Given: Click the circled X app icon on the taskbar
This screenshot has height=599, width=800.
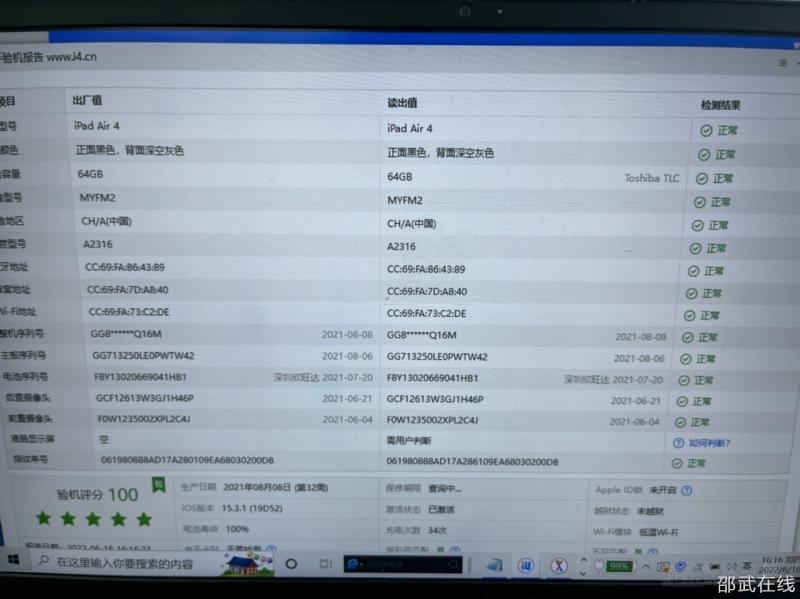Looking at the screenshot, I should [x=560, y=567].
